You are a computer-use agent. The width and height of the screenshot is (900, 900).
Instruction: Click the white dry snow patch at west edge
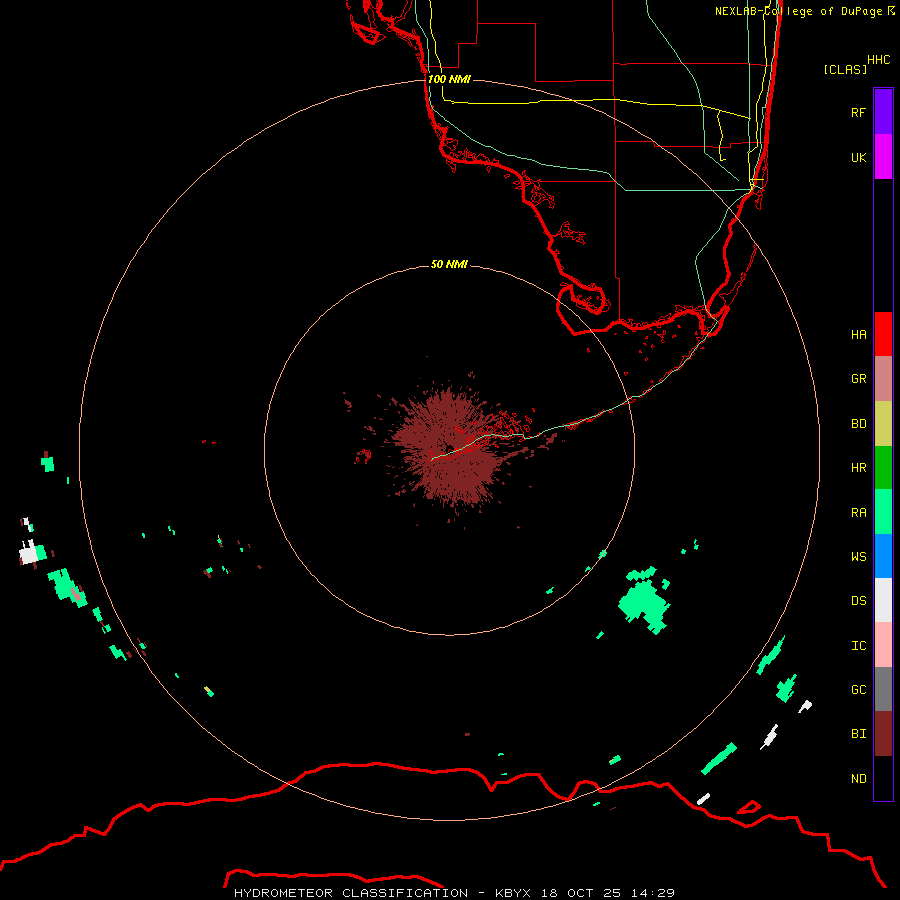(x=28, y=554)
